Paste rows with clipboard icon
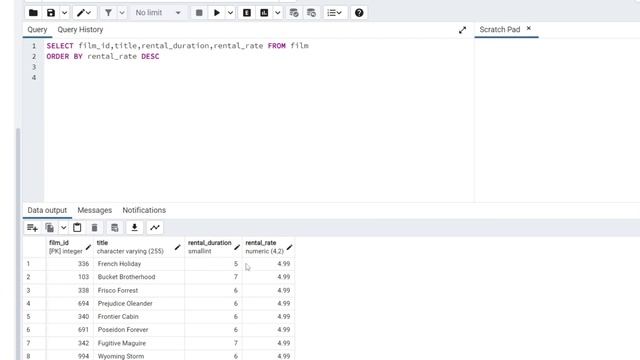640x360 pixels. (77, 228)
